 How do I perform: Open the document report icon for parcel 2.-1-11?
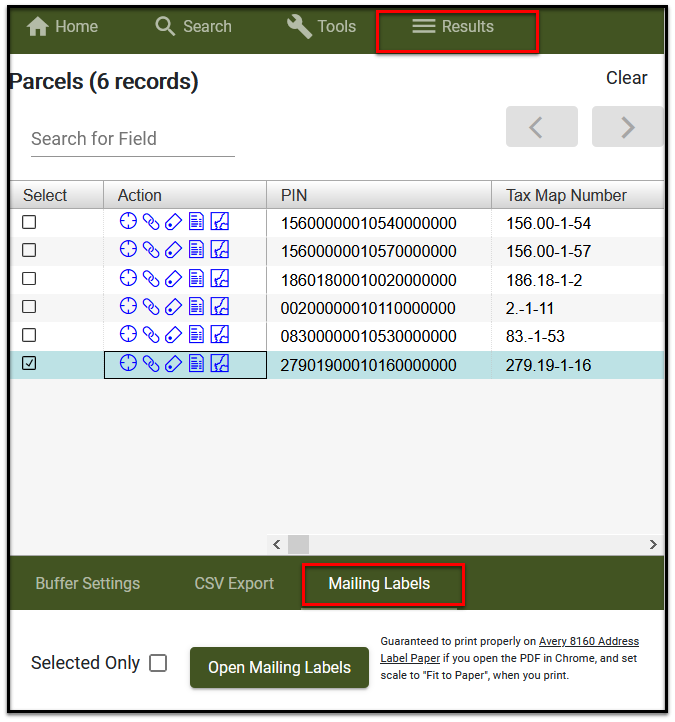[x=196, y=307]
